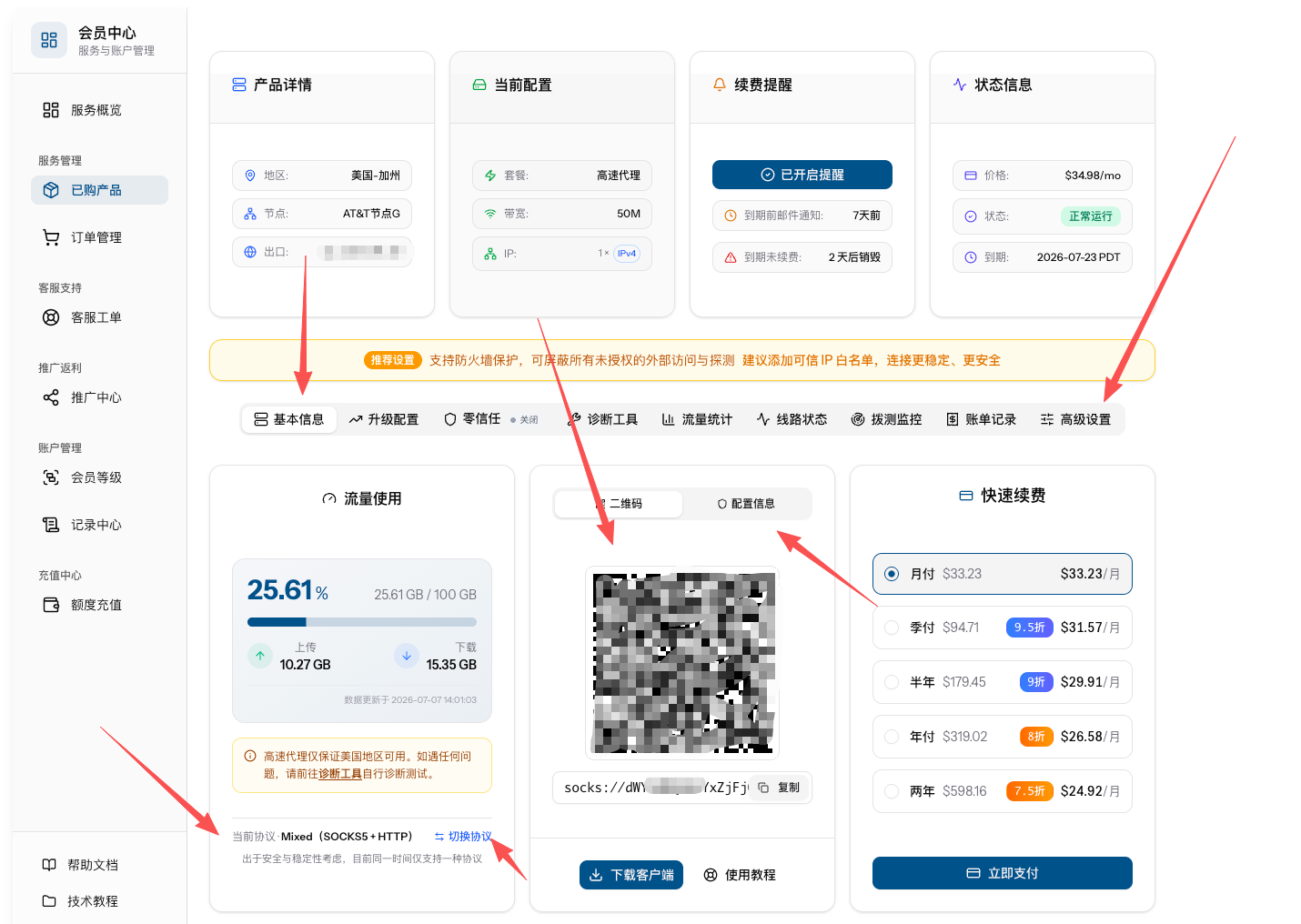
Task: Click the 到期前邮件通知 clock icon
Action: [x=731, y=216]
